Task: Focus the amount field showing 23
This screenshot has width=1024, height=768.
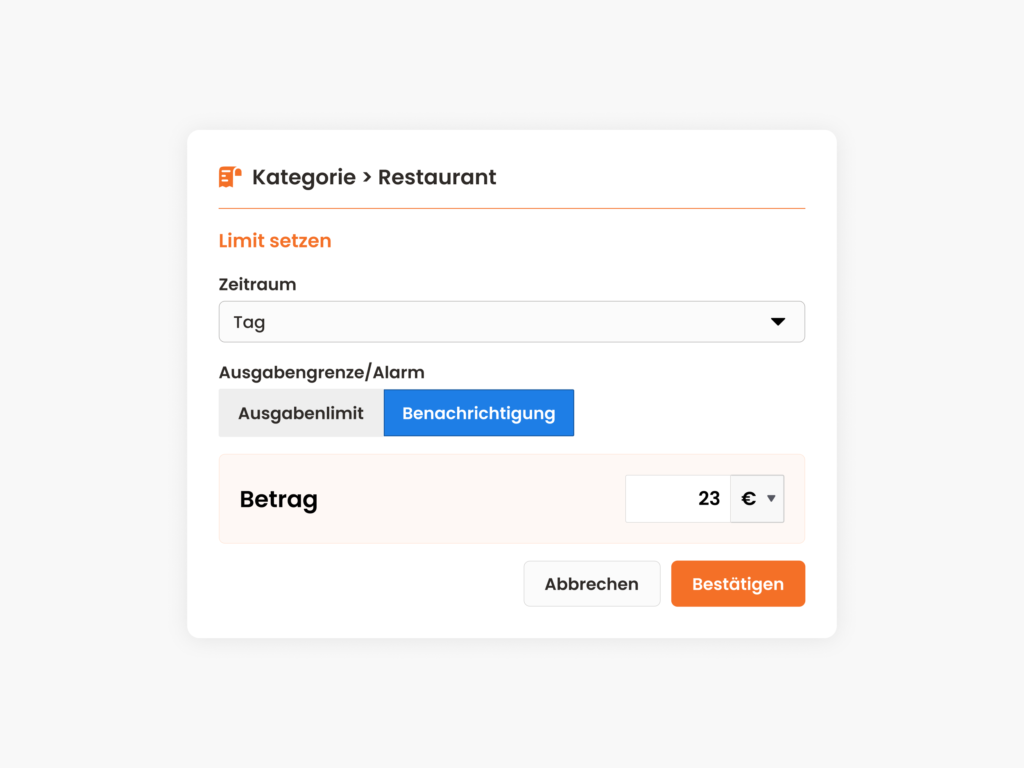Action: [678, 499]
